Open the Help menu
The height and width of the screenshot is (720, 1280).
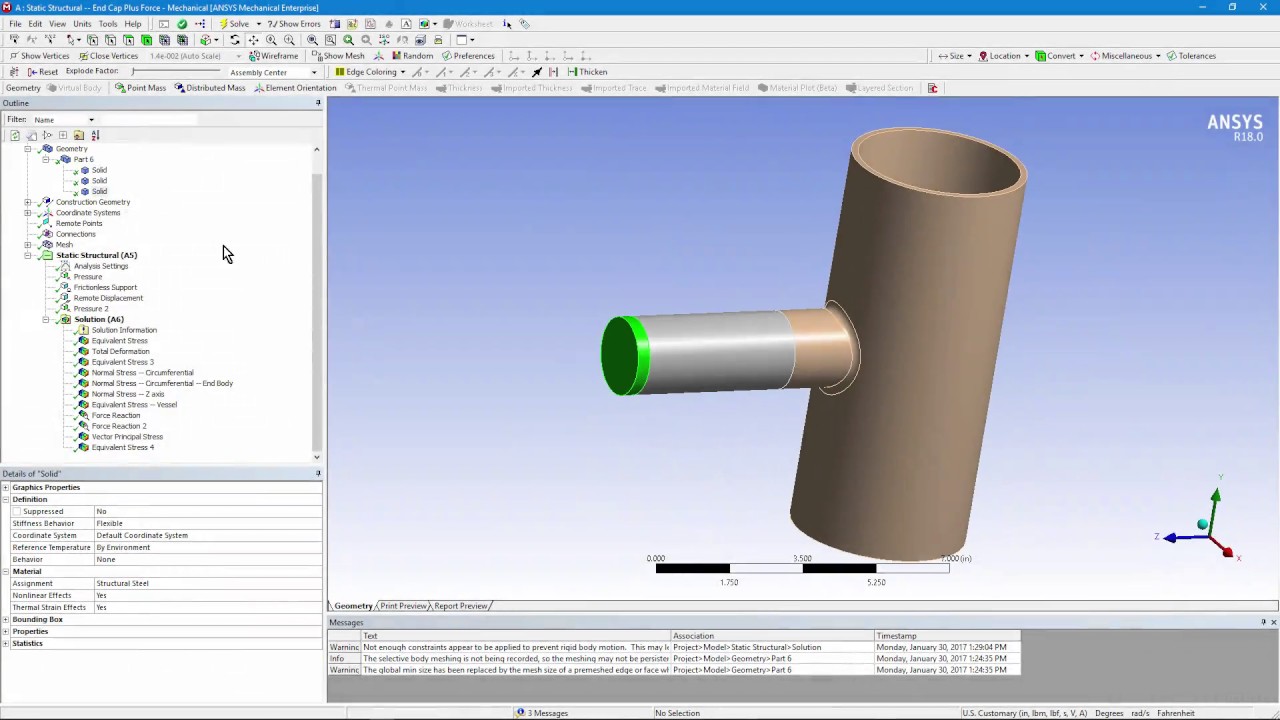[133, 24]
